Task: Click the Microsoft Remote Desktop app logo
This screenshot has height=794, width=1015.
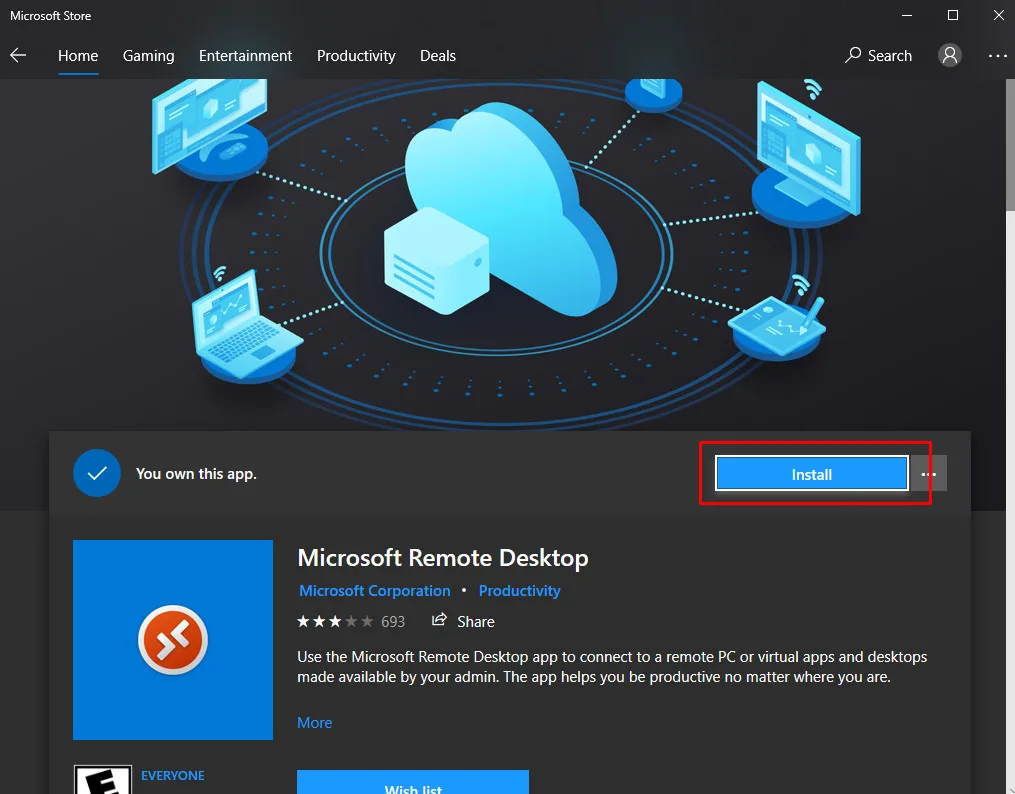Action: point(173,640)
